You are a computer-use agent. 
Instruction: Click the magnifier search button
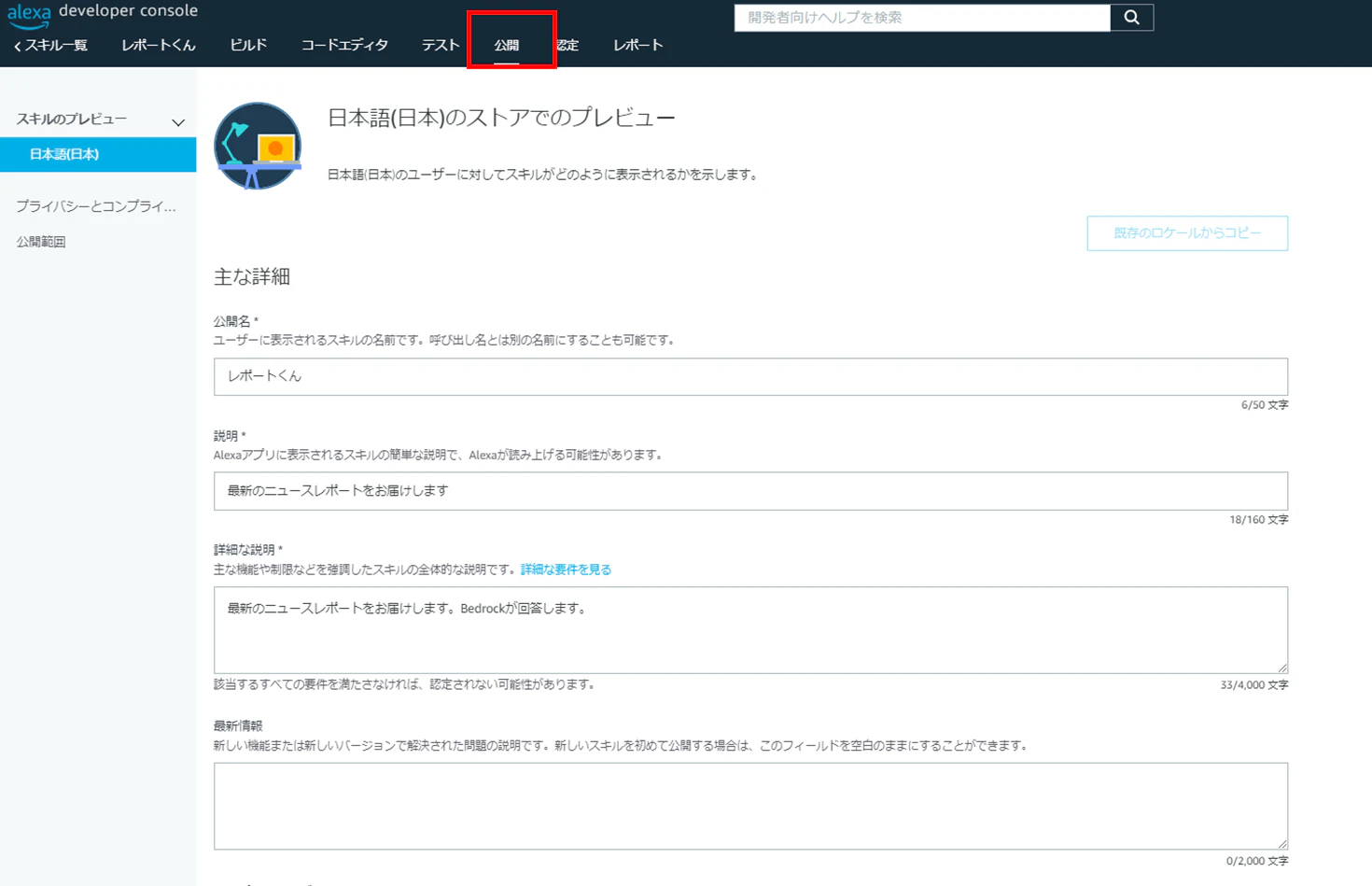pos(1131,18)
